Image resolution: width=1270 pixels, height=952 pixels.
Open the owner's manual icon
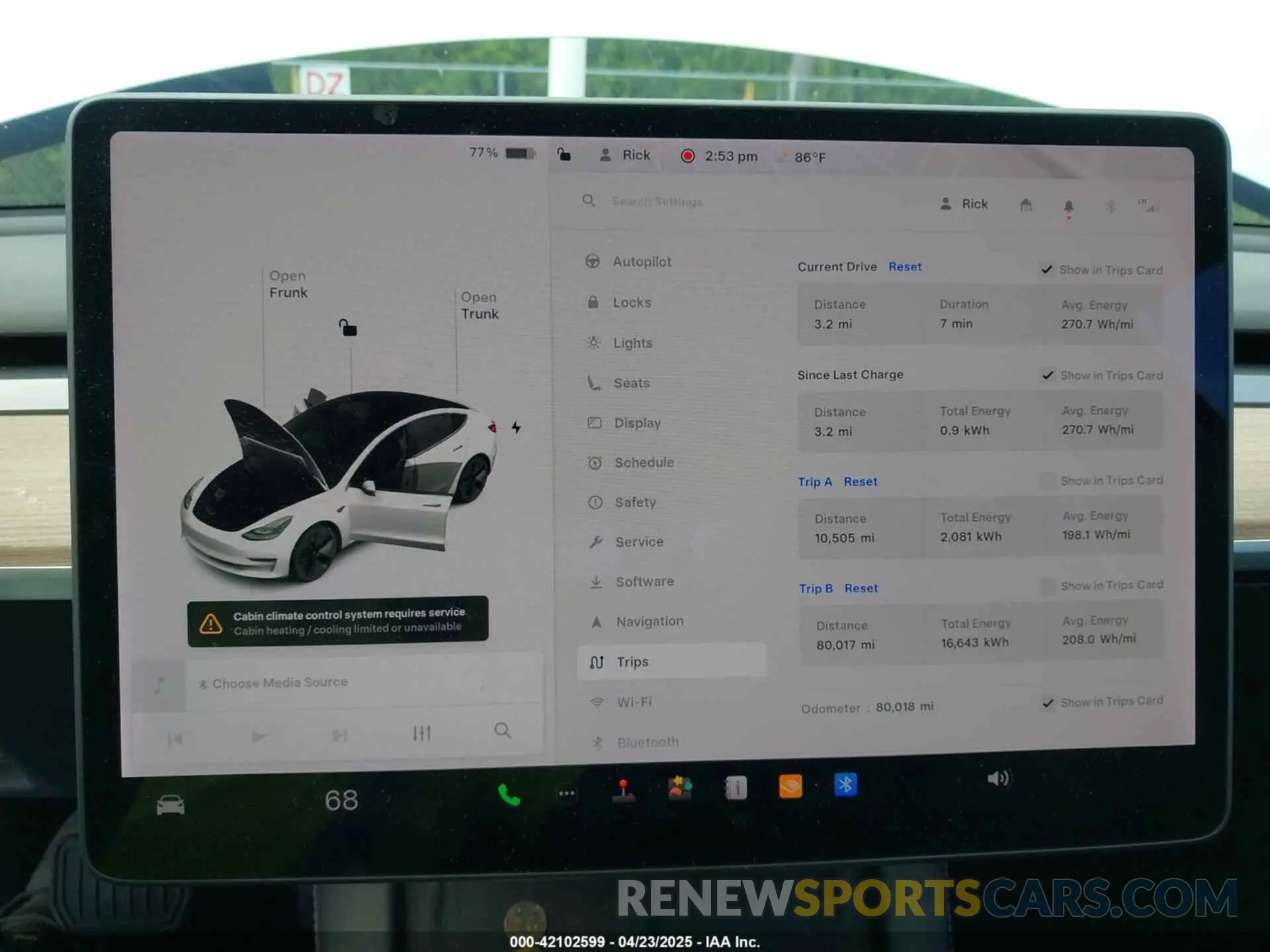click(x=736, y=787)
